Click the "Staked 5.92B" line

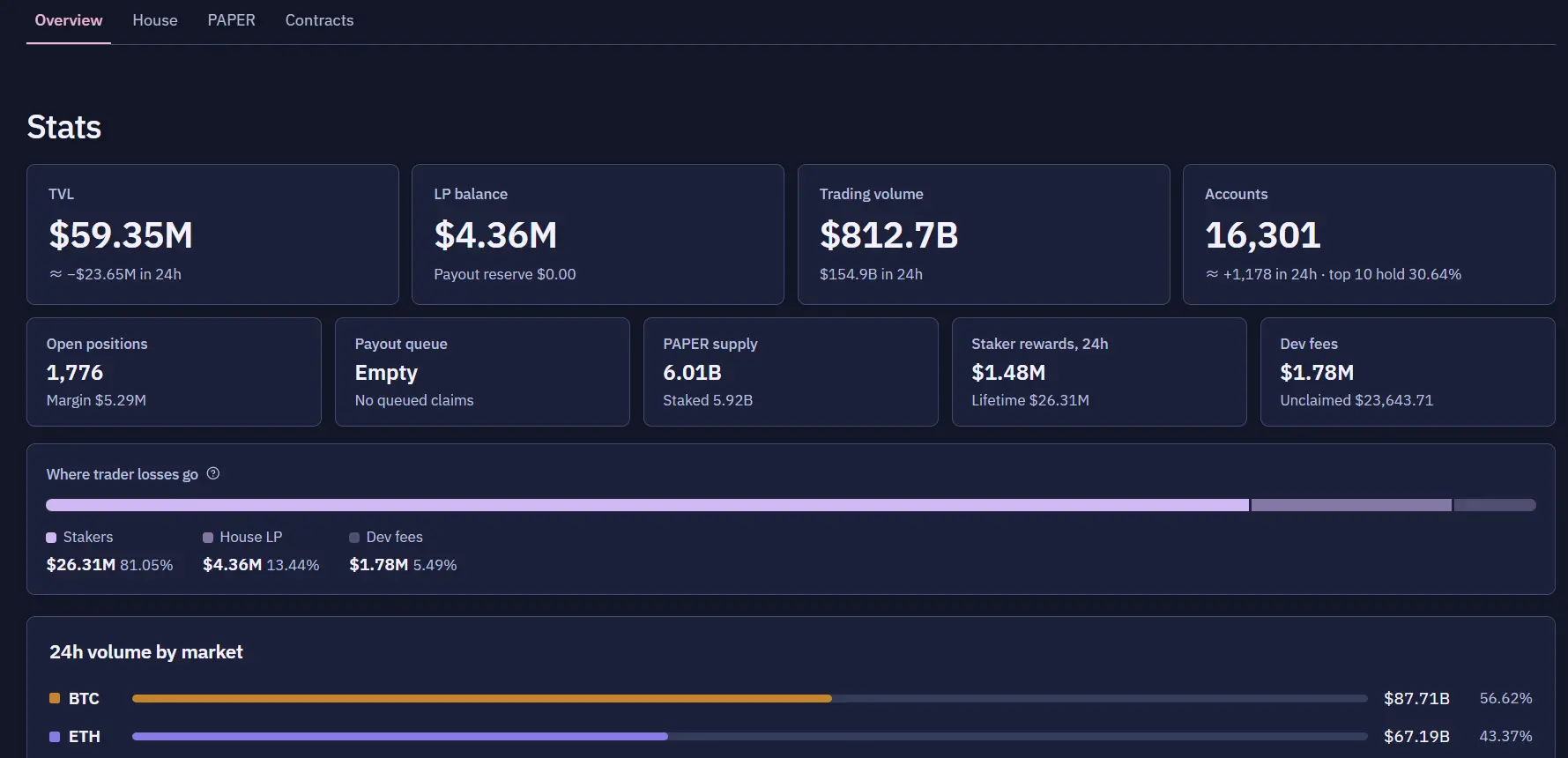[708, 400]
